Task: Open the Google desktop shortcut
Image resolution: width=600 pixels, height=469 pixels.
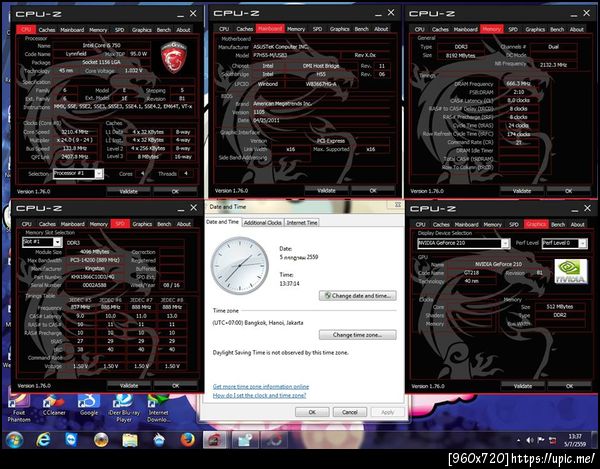Action: click(89, 405)
